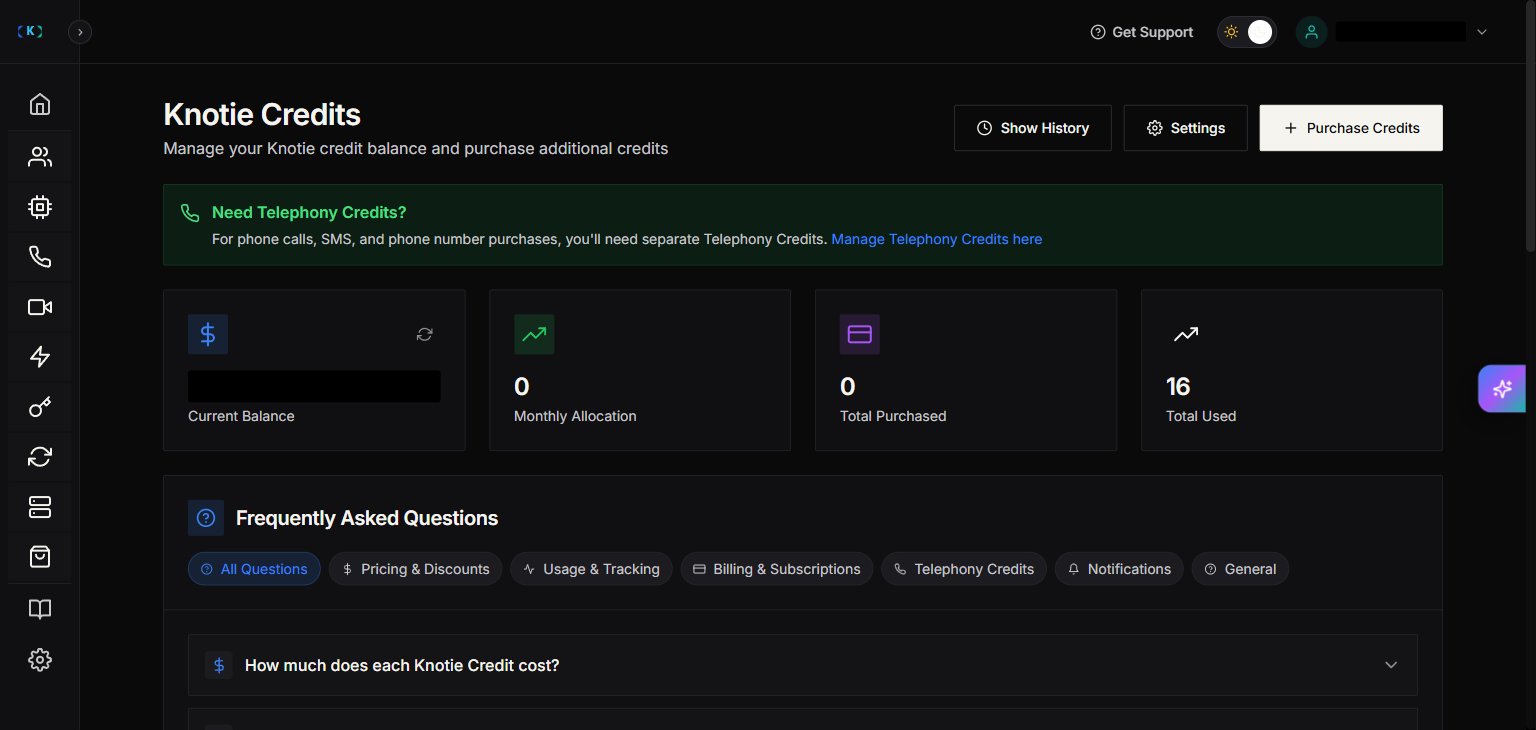Select the Usage & Tracking tab
Image resolution: width=1536 pixels, height=730 pixels.
591,569
